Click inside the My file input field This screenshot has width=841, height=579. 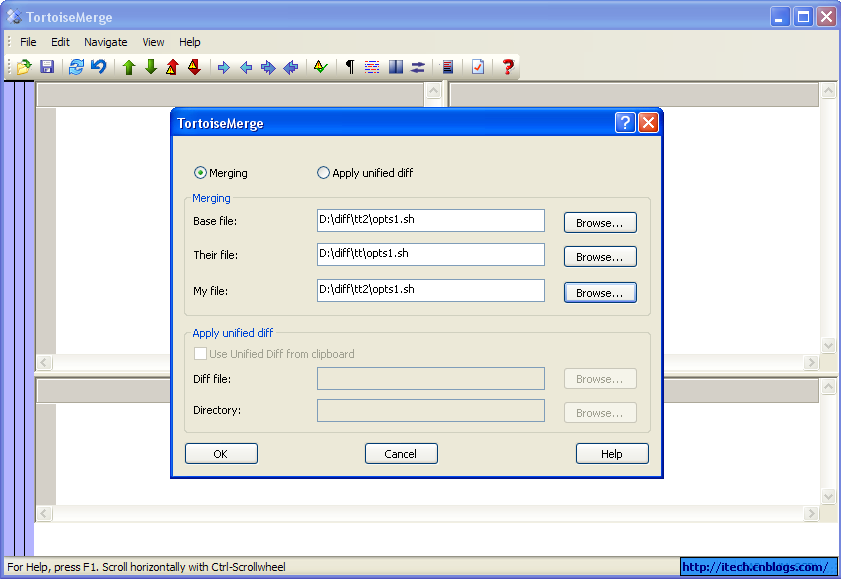(x=430, y=290)
